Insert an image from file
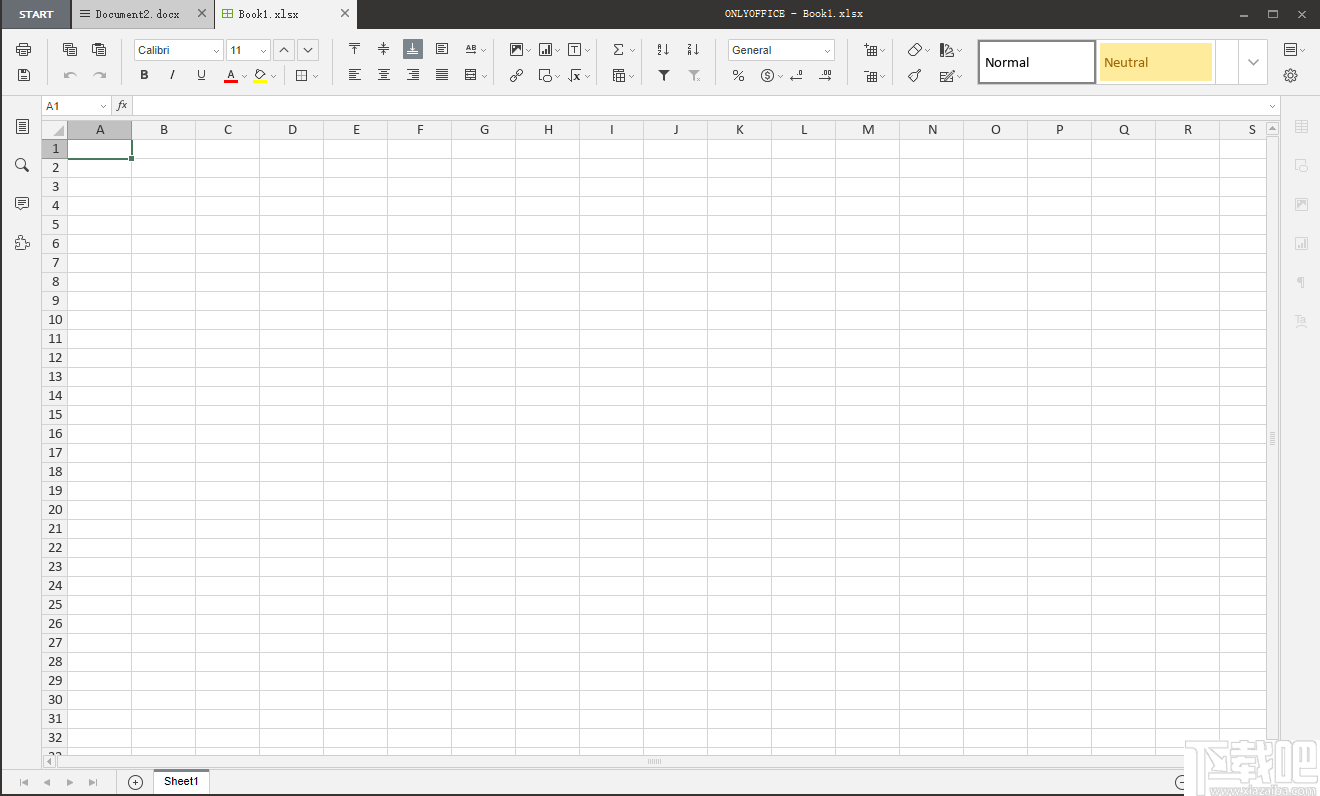Image resolution: width=1320 pixels, height=796 pixels. (x=517, y=49)
